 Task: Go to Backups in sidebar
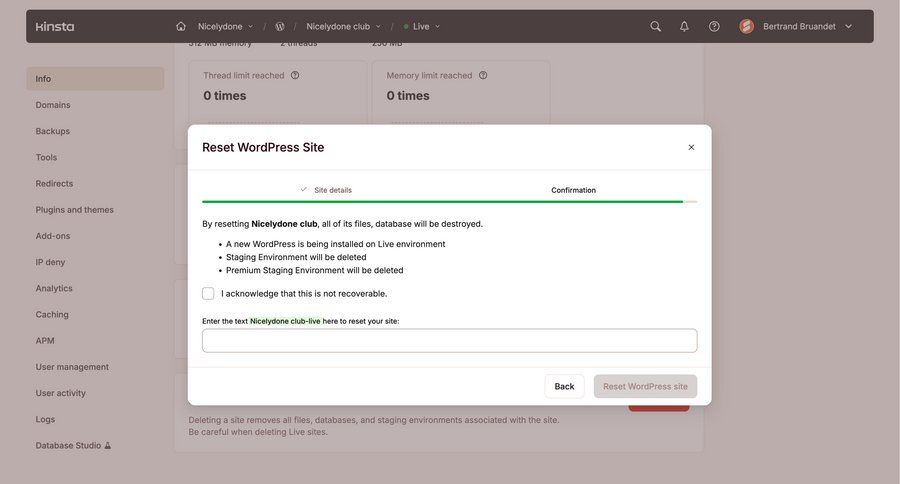click(53, 131)
